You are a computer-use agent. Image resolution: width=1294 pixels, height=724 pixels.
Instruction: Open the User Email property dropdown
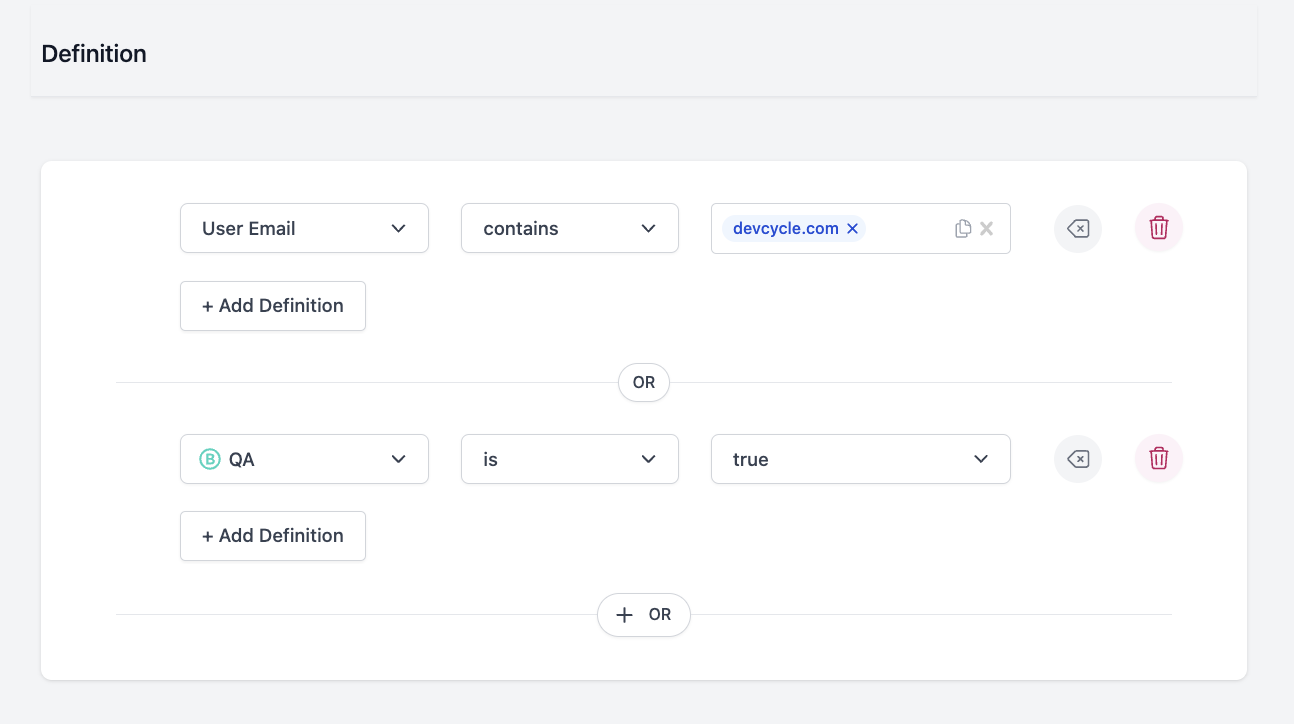304,229
